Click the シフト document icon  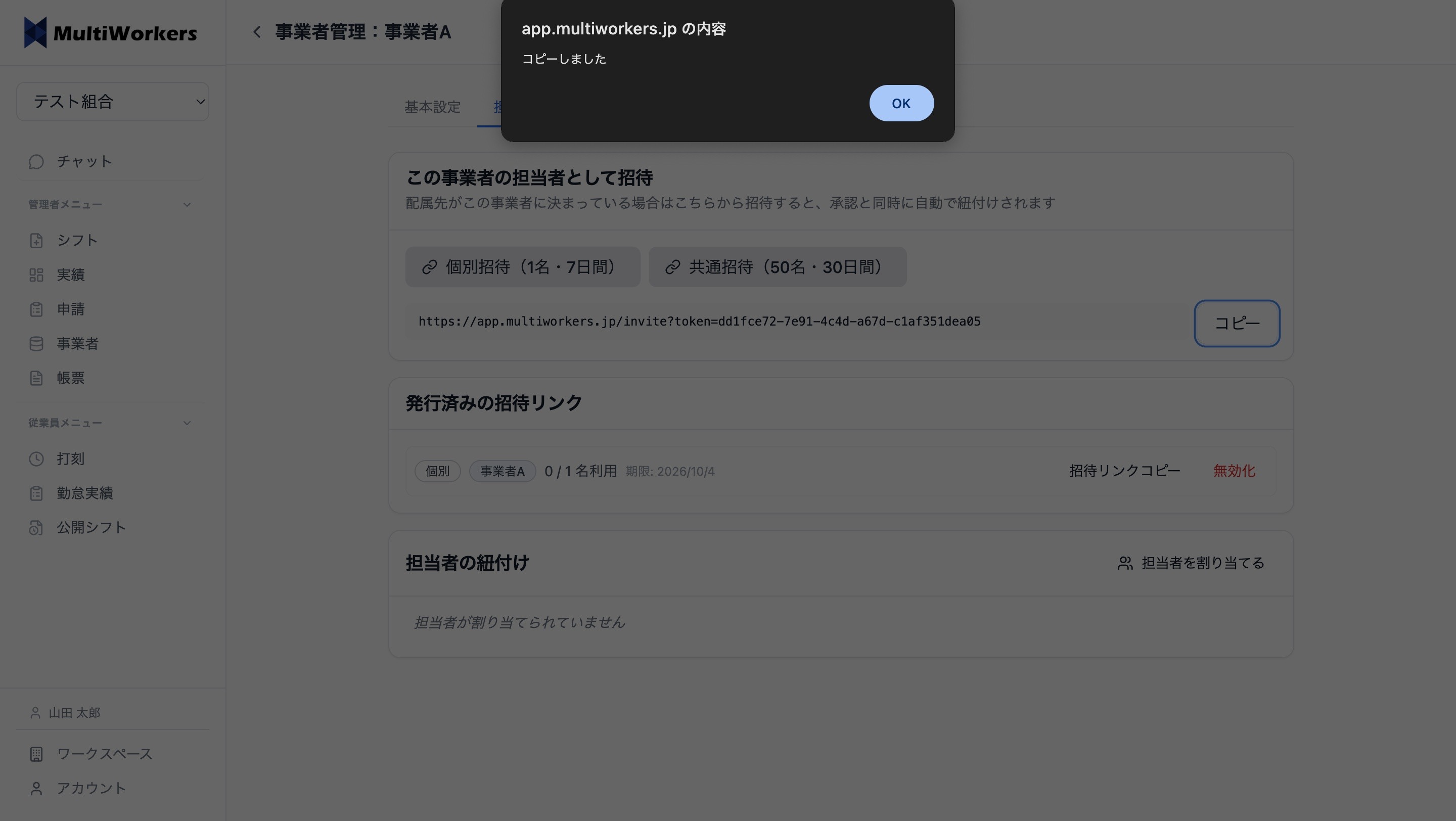36,240
